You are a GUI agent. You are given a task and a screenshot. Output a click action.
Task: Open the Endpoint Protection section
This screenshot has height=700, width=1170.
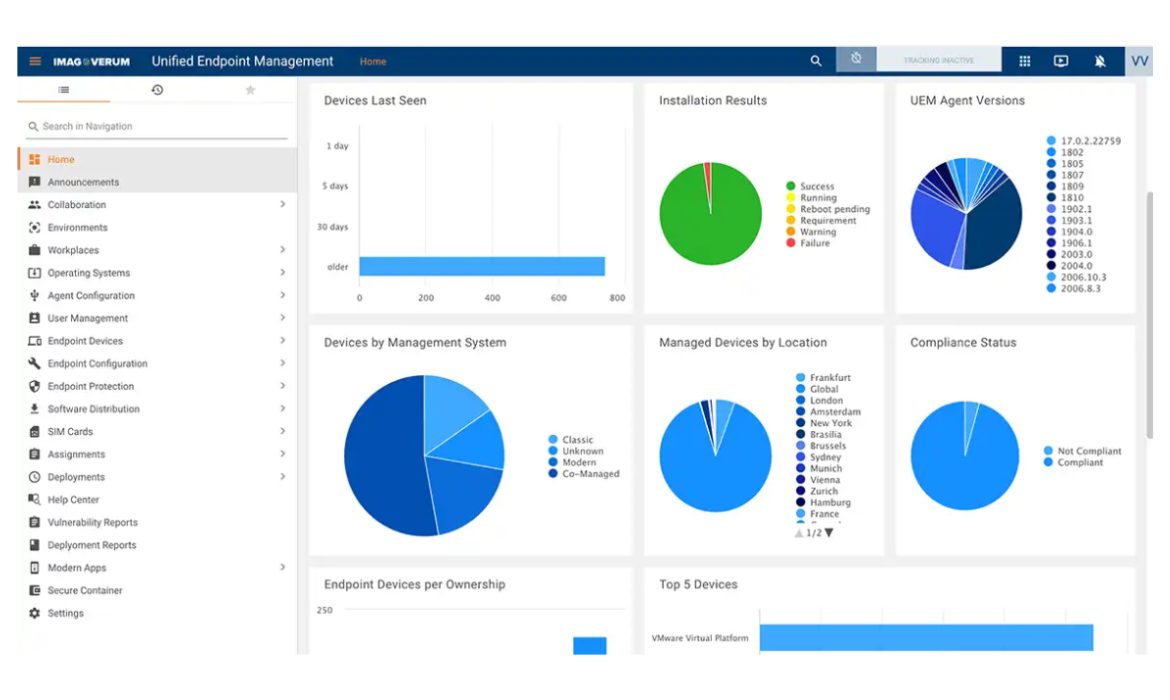88,386
